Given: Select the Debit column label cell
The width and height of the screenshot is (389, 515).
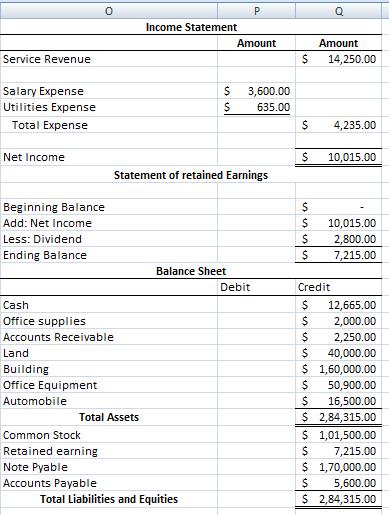Looking at the screenshot, I should click(x=256, y=287).
